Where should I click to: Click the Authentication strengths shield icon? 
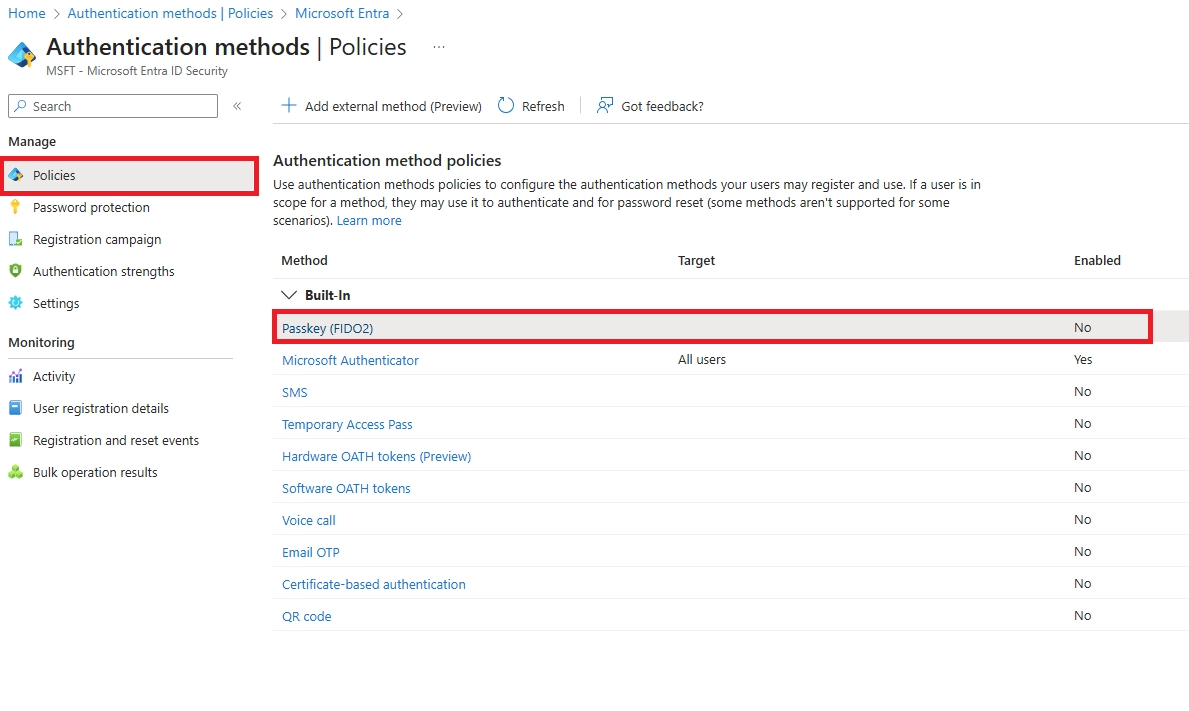(15, 271)
